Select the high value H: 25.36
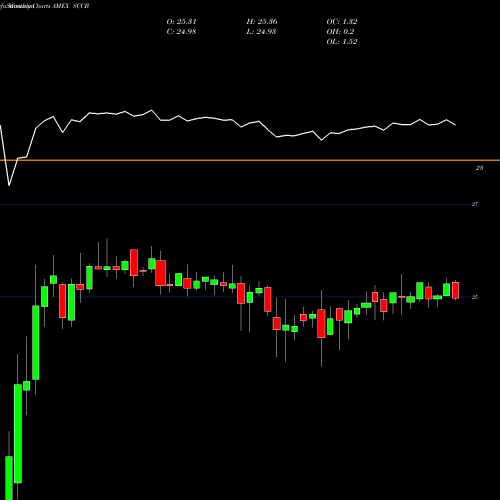Screen dimensions: 500x500 coord(262,22)
